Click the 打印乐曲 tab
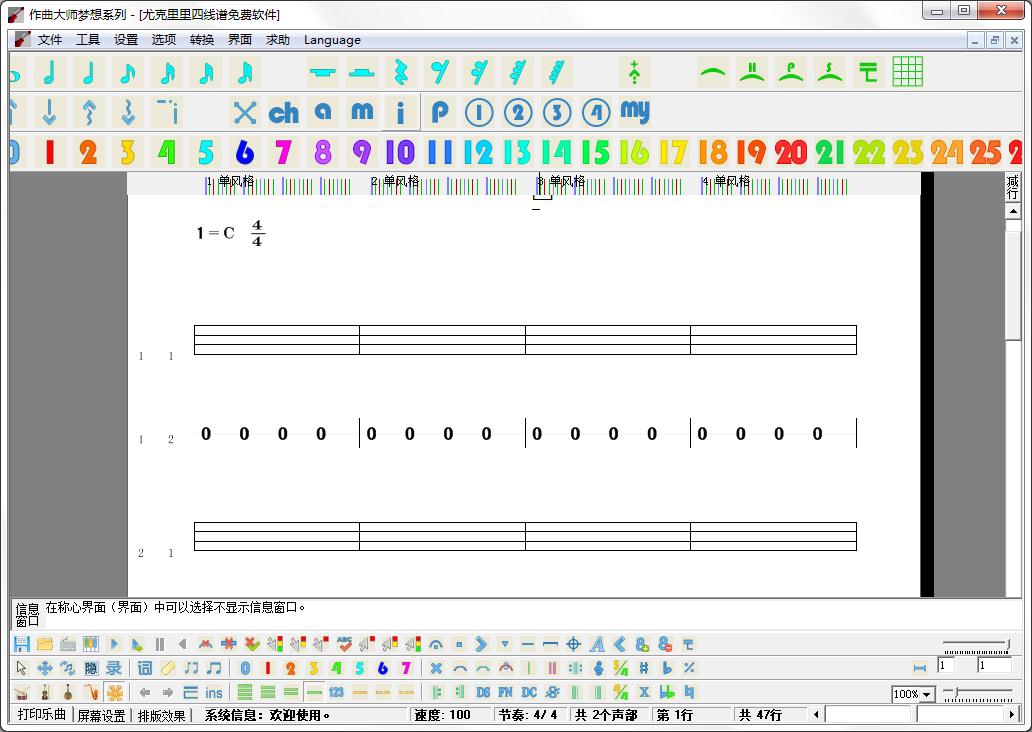The height and width of the screenshot is (732, 1032). (41, 715)
